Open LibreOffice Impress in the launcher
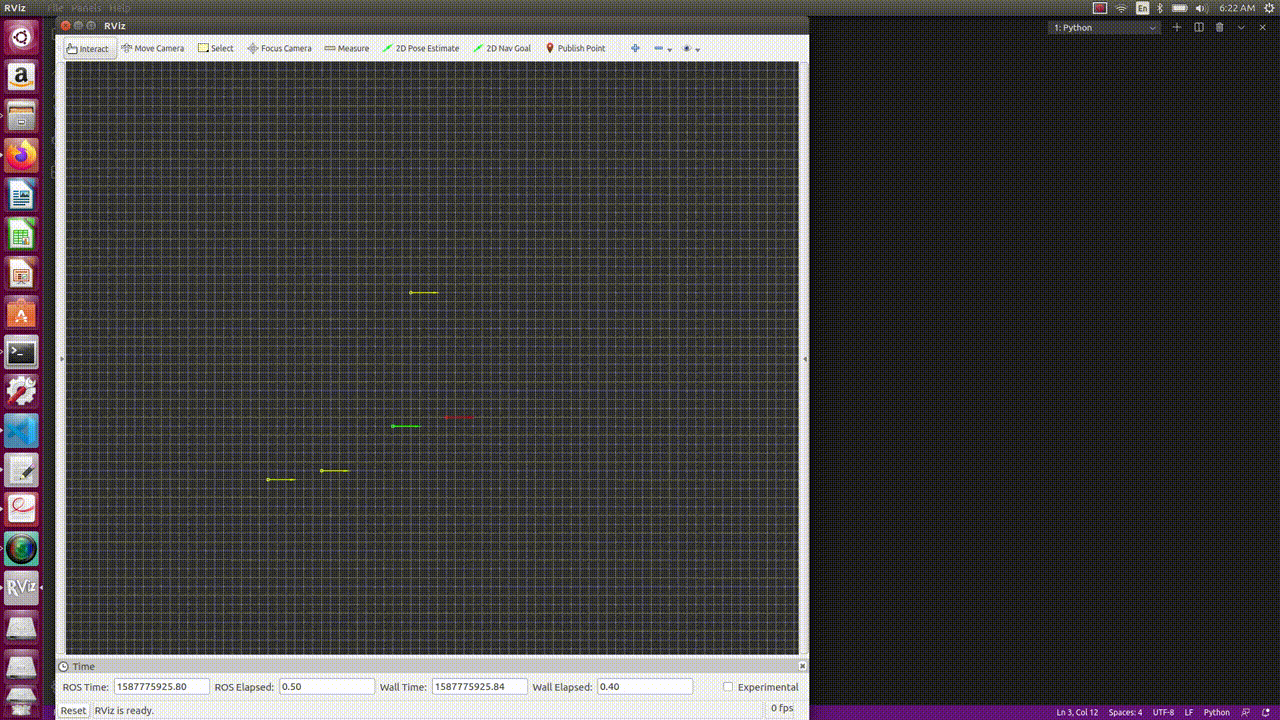 tap(21, 273)
